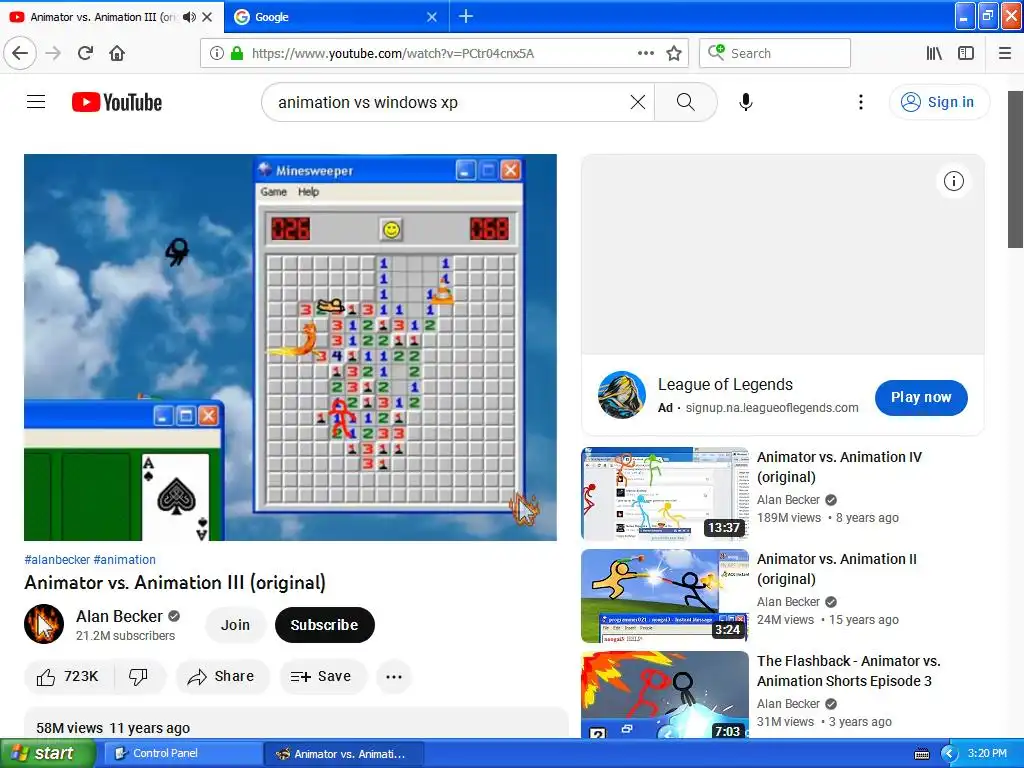Image resolution: width=1024 pixels, height=768 pixels.
Task: Click League of Legends ad title
Action: pyautogui.click(x=725, y=385)
